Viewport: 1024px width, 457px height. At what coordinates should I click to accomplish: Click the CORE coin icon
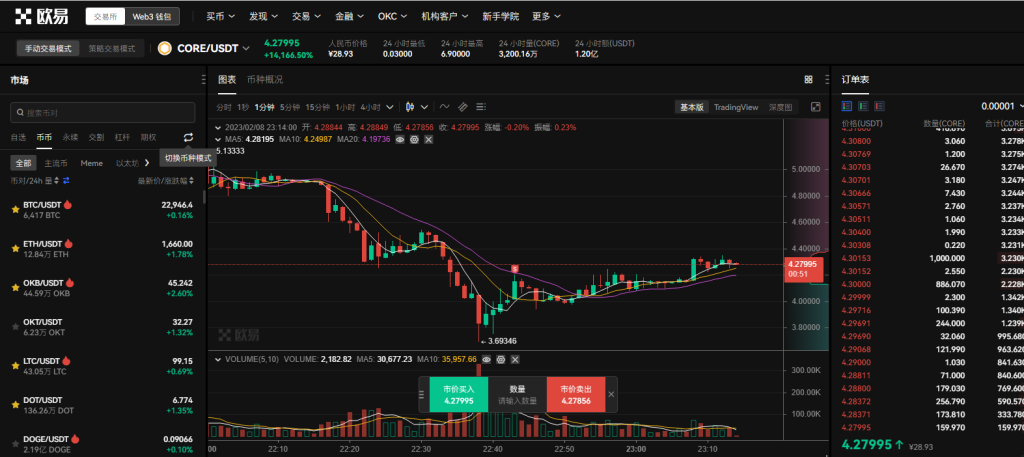pos(165,48)
